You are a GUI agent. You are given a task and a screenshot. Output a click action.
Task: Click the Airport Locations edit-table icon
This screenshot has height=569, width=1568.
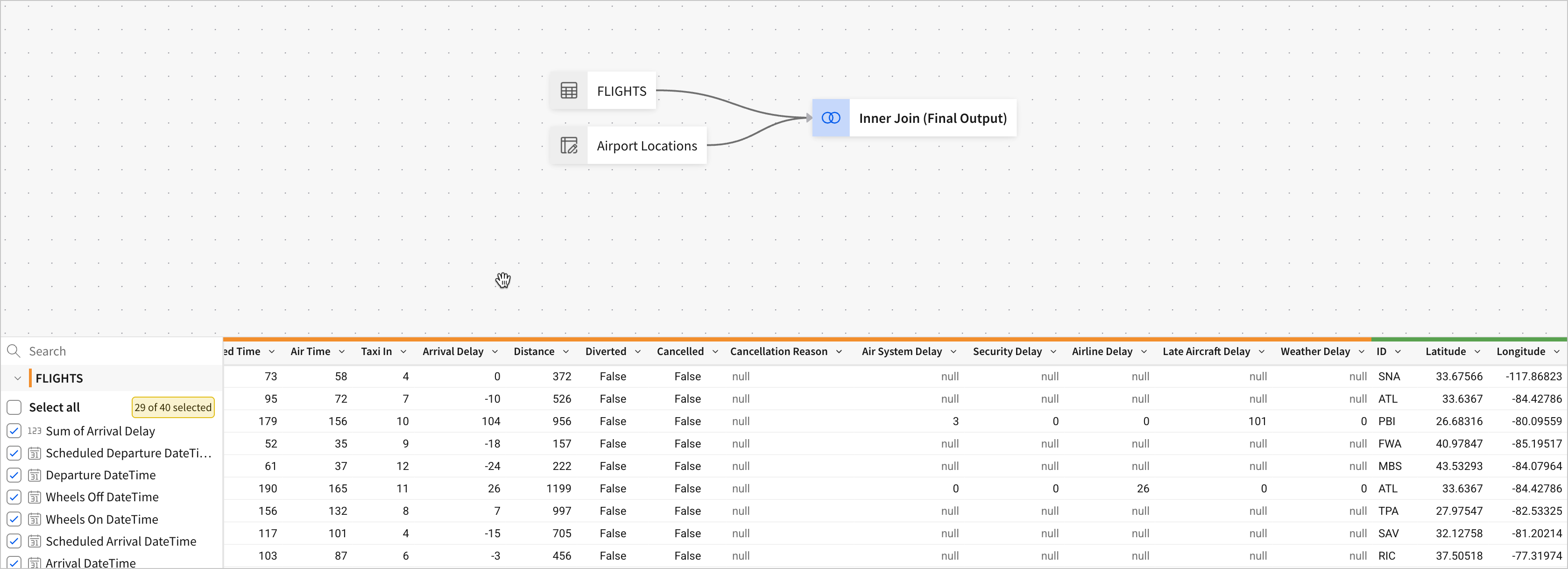[569, 146]
